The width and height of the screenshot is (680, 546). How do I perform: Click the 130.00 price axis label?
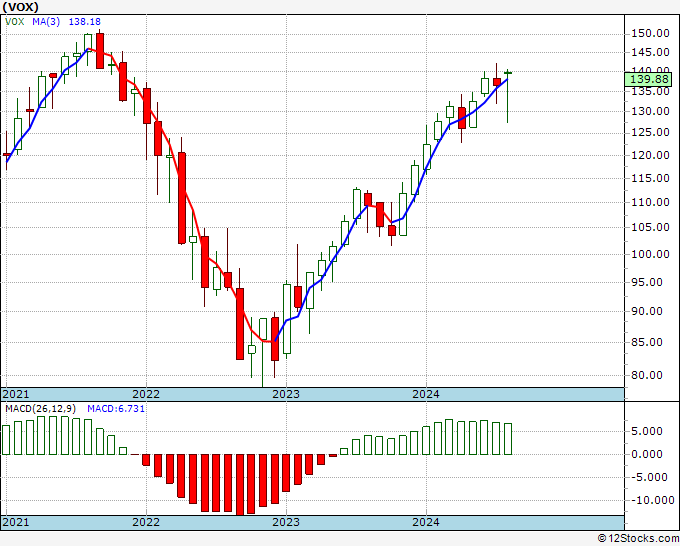650,111
